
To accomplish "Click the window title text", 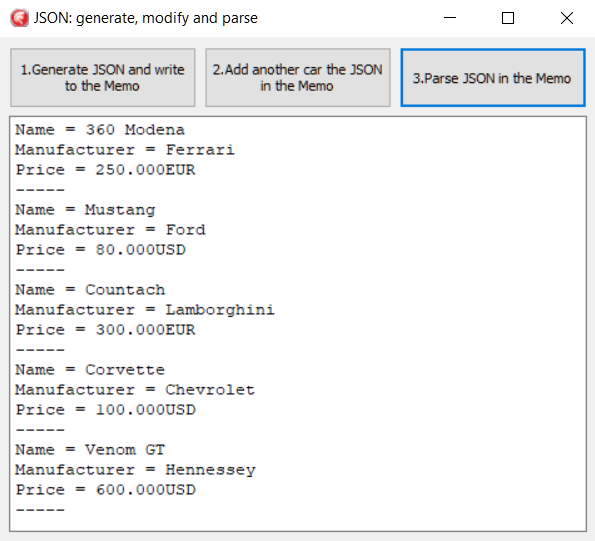I will click(146, 18).
